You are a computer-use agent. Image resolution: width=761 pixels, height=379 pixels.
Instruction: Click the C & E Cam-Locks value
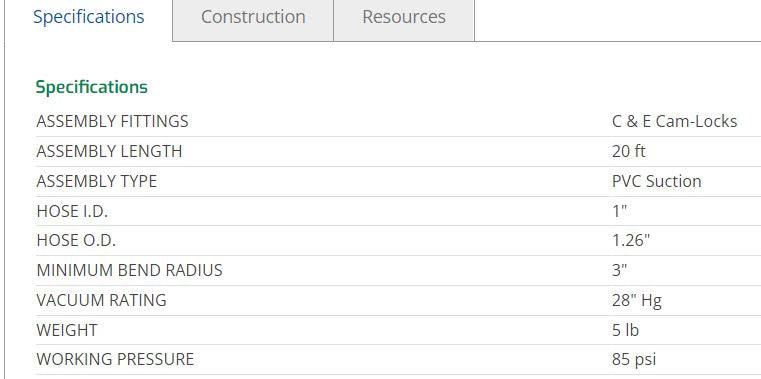[x=675, y=121]
